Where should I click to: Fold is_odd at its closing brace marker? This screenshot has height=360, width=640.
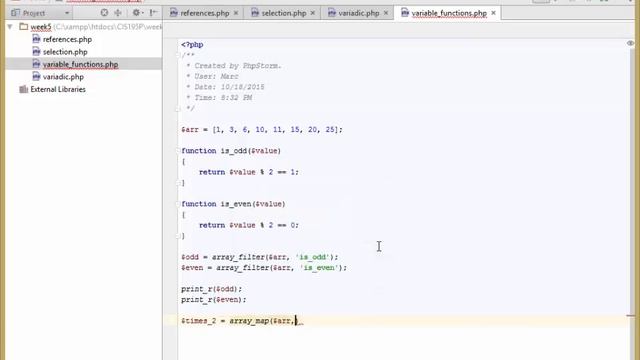coord(178,183)
